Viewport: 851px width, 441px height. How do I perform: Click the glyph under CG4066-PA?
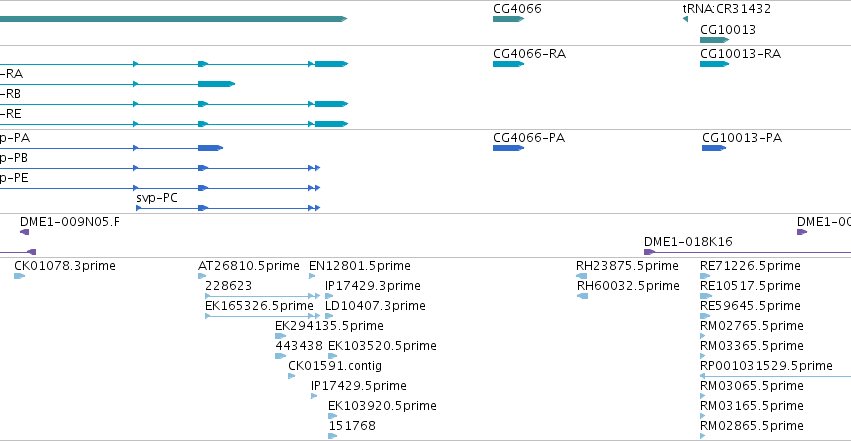[x=509, y=148]
